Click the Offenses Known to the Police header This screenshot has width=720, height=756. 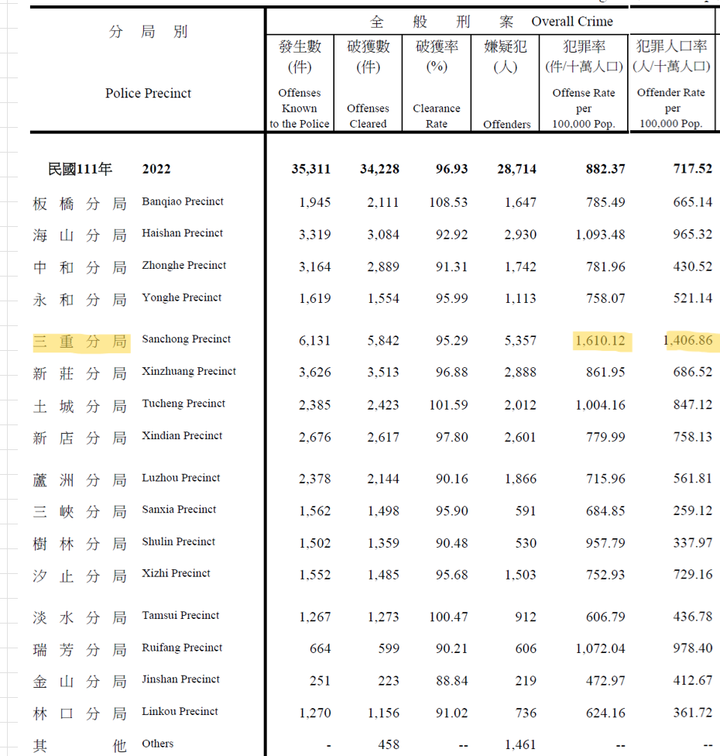pyautogui.click(x=299, y=108)
